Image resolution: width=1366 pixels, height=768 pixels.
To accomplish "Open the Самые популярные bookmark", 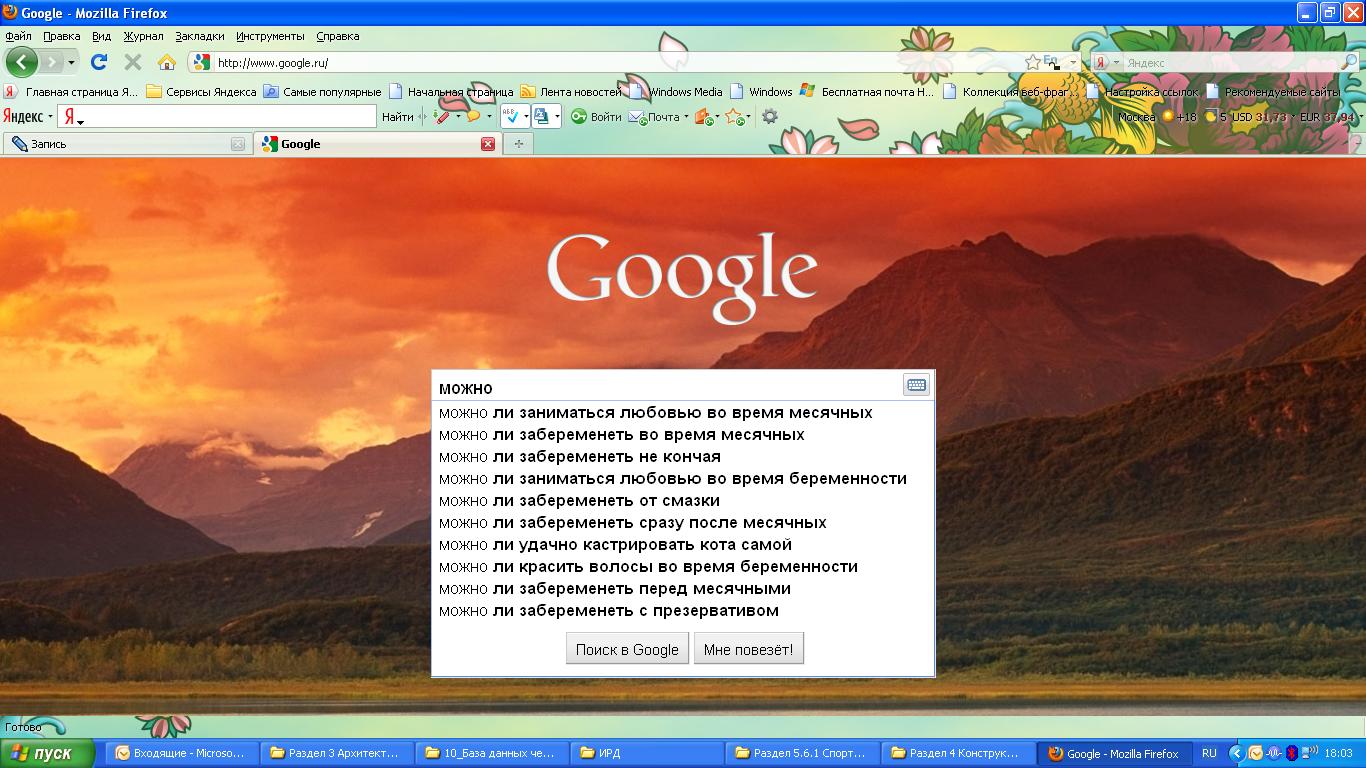I will pyautogui.click(x=322, y=91).
